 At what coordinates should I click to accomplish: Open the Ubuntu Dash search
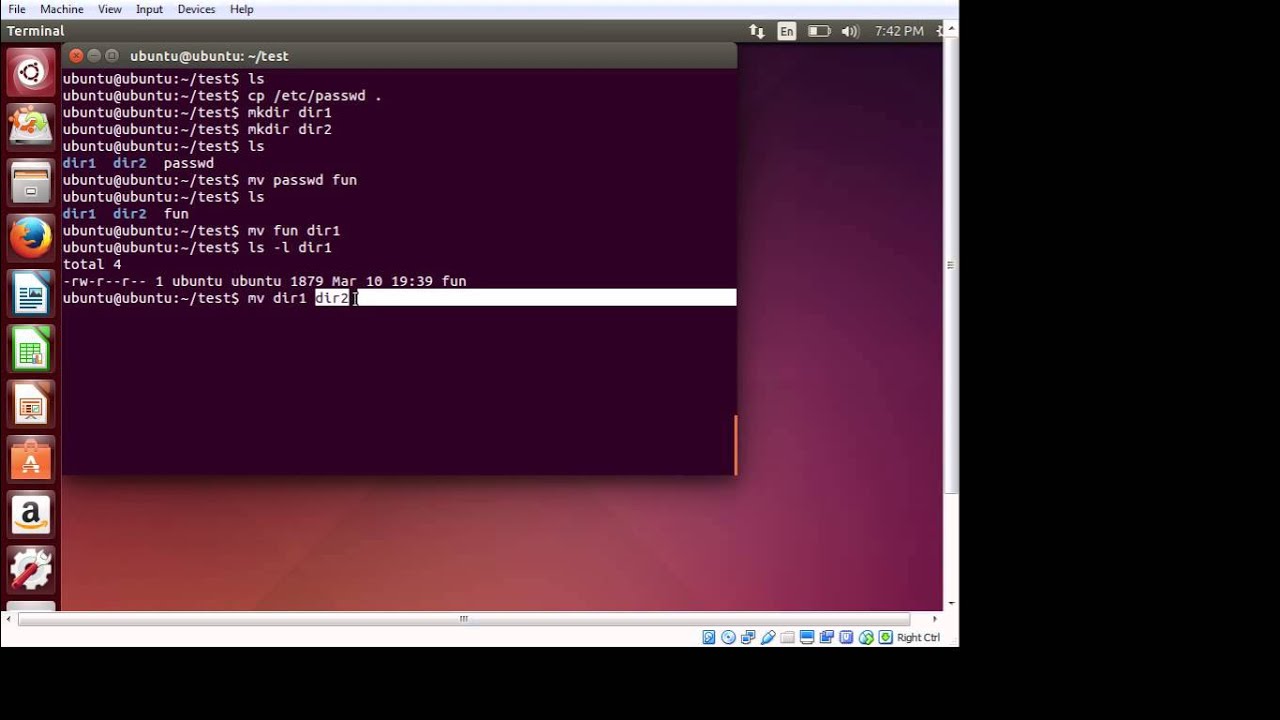[31, 73]
